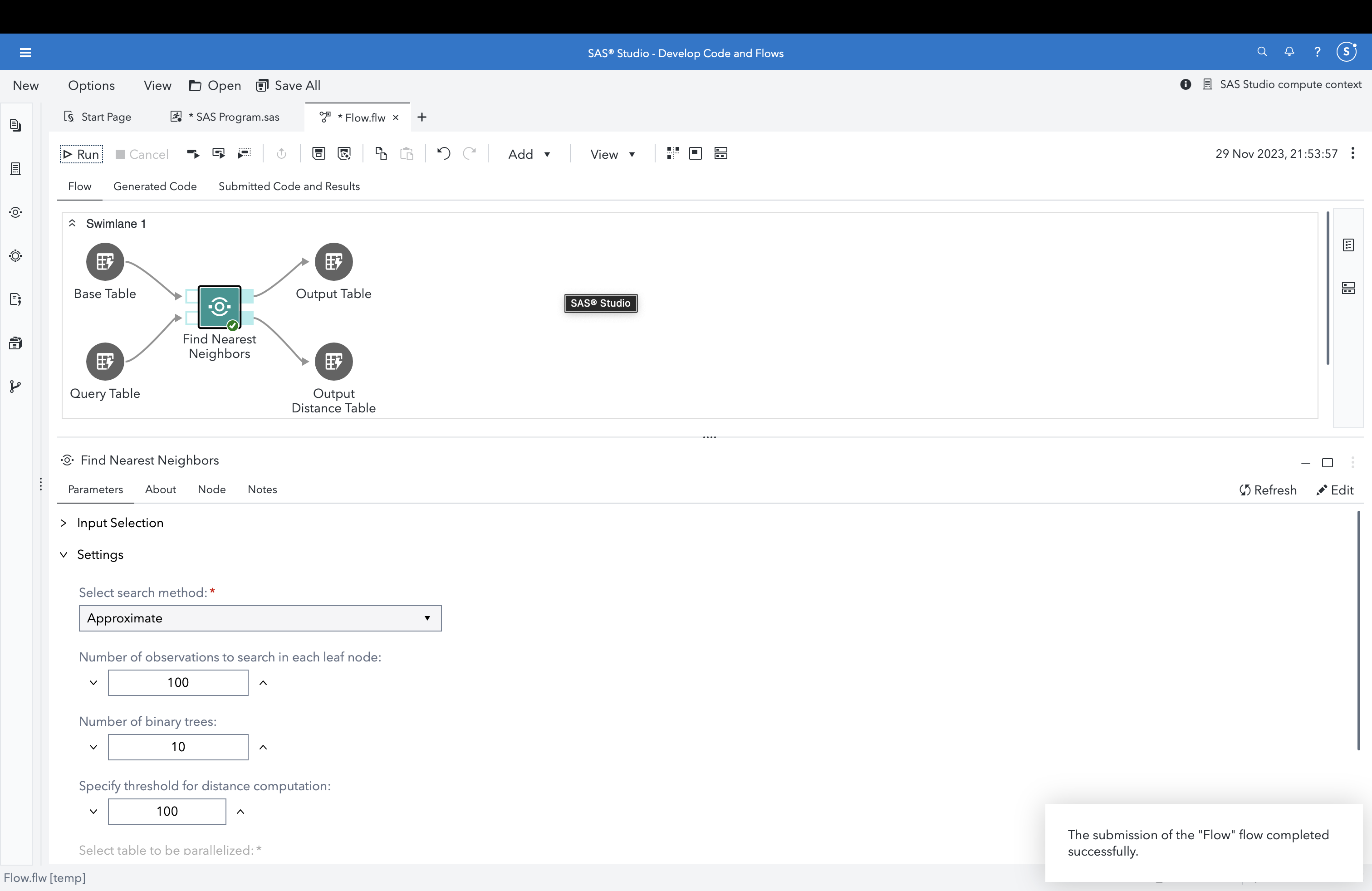This screenshot has width=1372, height=891.
Task: Open the hamburger menu in header
Action: tap(25, 53)
